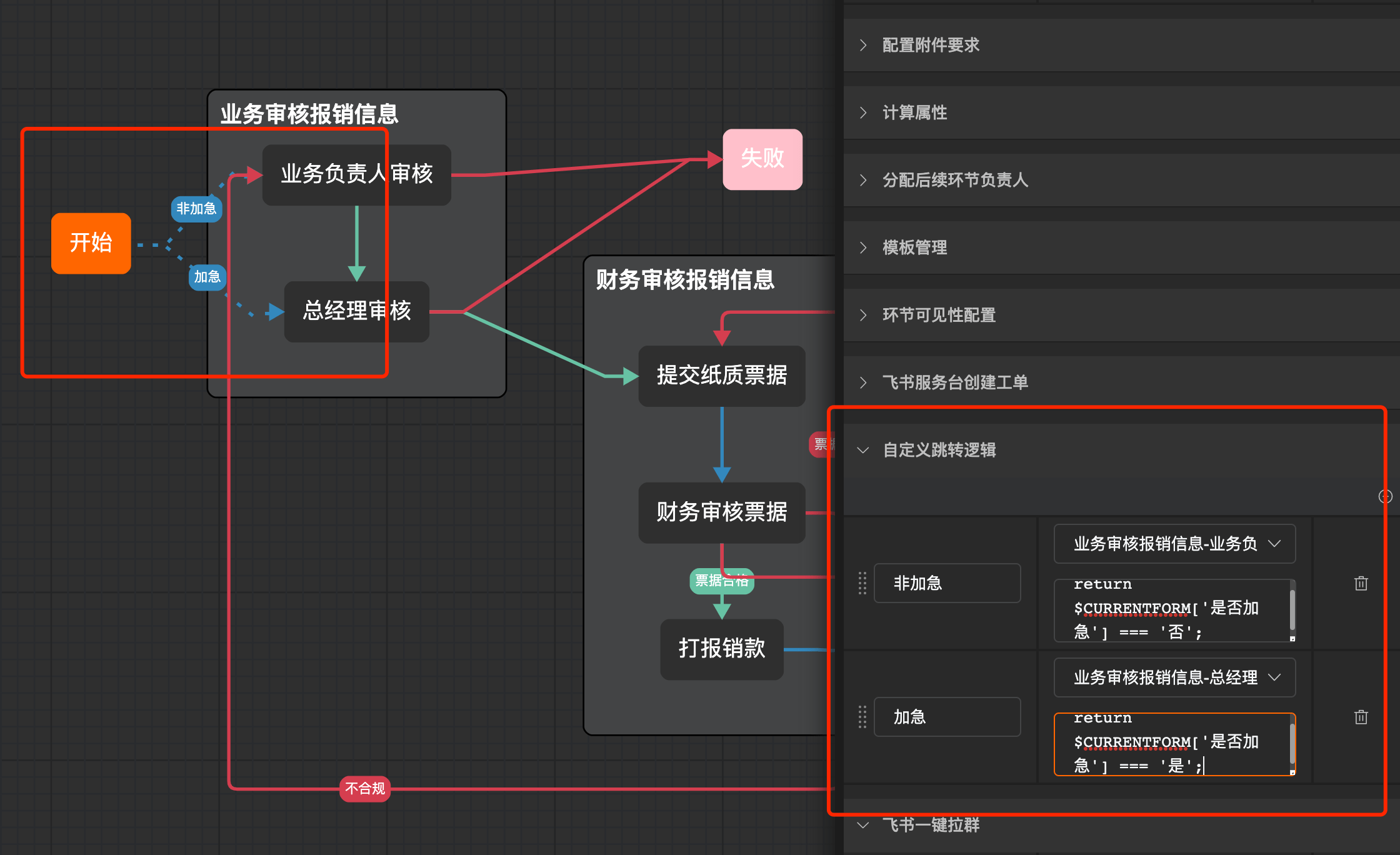Viewport: 1400px width, 855px height.
Task: Open the 业务审核报销信息-总经理 target dropdown
Action: (x=1174, y=677)
